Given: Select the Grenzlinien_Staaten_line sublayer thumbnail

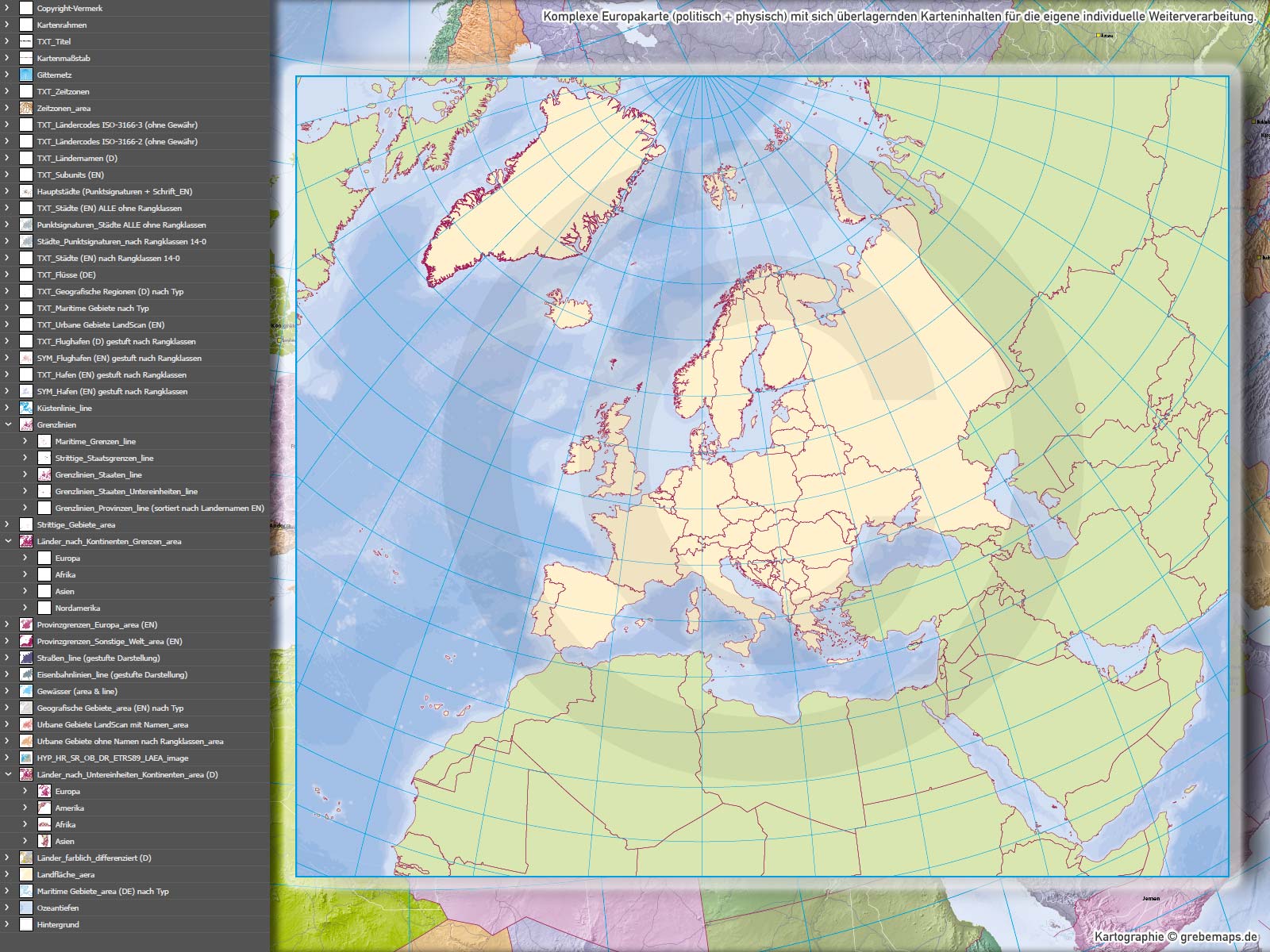Looking at the screenshot, I should (x=44, y=474).
